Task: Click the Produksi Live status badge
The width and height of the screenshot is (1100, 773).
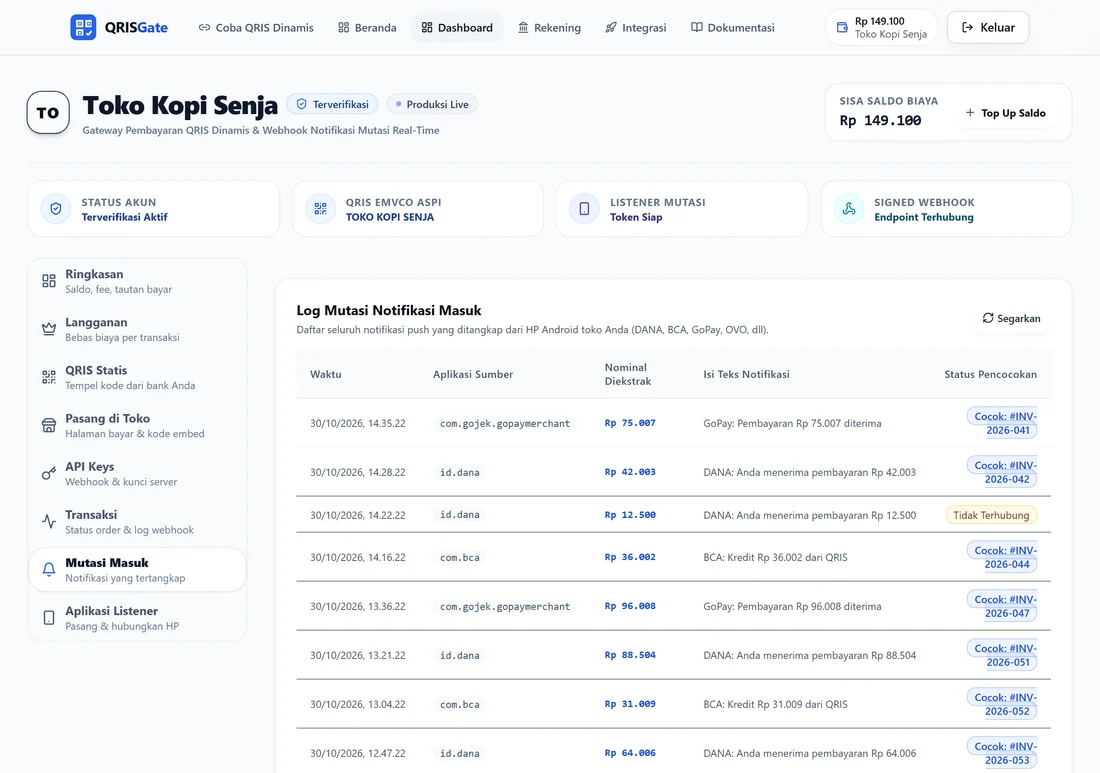Action: point(432,105)
